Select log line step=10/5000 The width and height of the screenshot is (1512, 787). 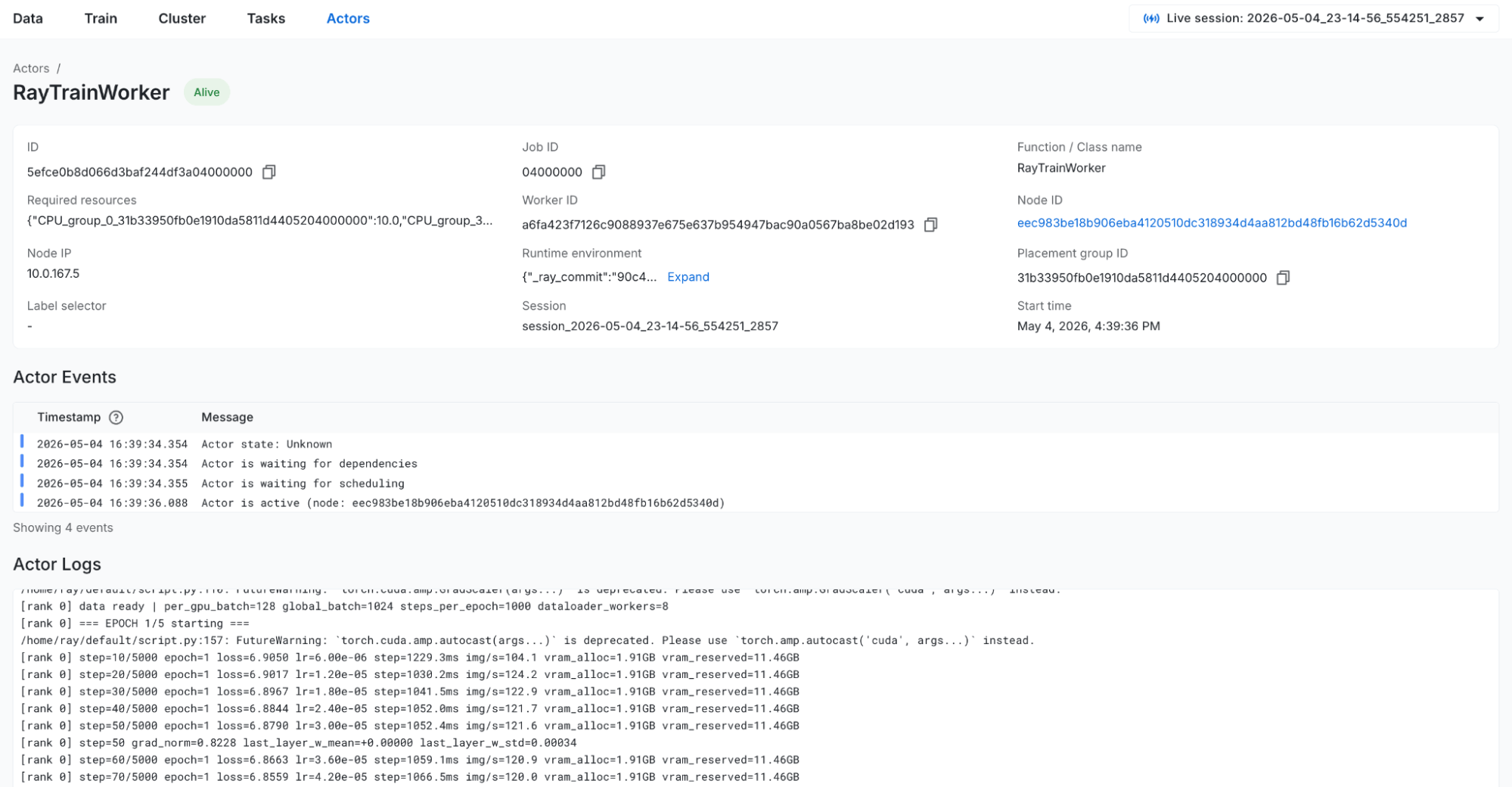410,658
